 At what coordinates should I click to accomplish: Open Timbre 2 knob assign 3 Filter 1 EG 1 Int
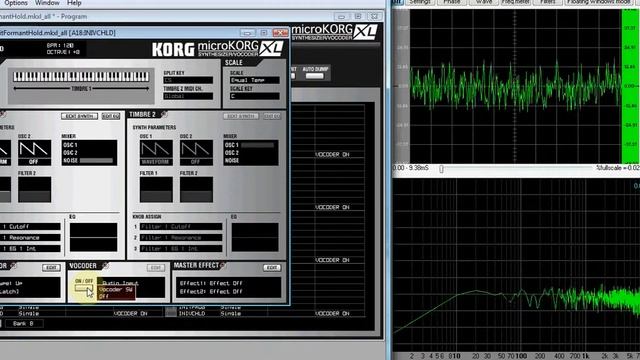(x=181, y=248)
